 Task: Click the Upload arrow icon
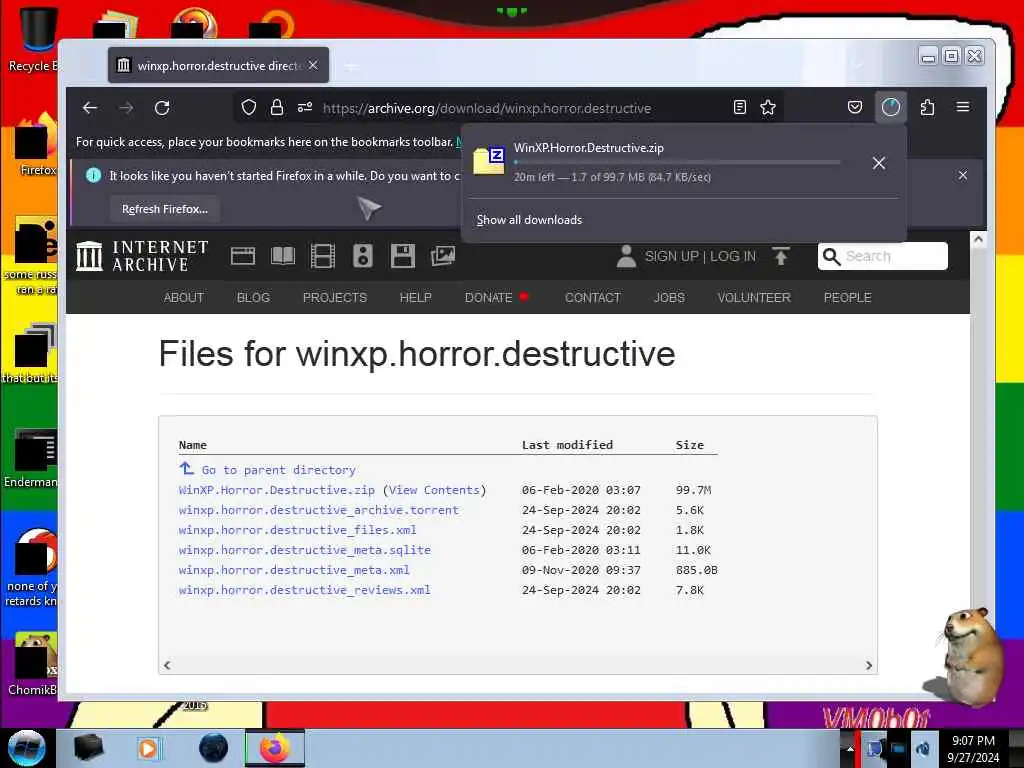[x=780, y=256]
